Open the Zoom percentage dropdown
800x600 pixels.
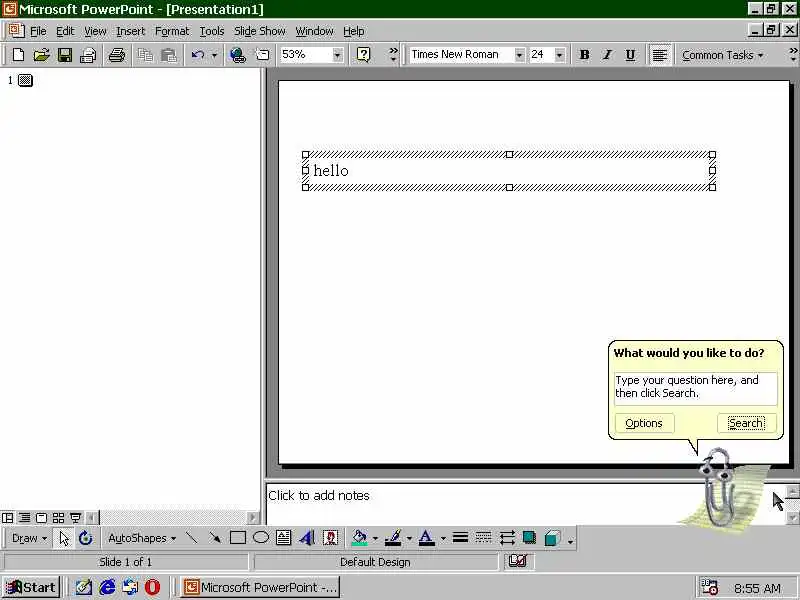point(337,55)
